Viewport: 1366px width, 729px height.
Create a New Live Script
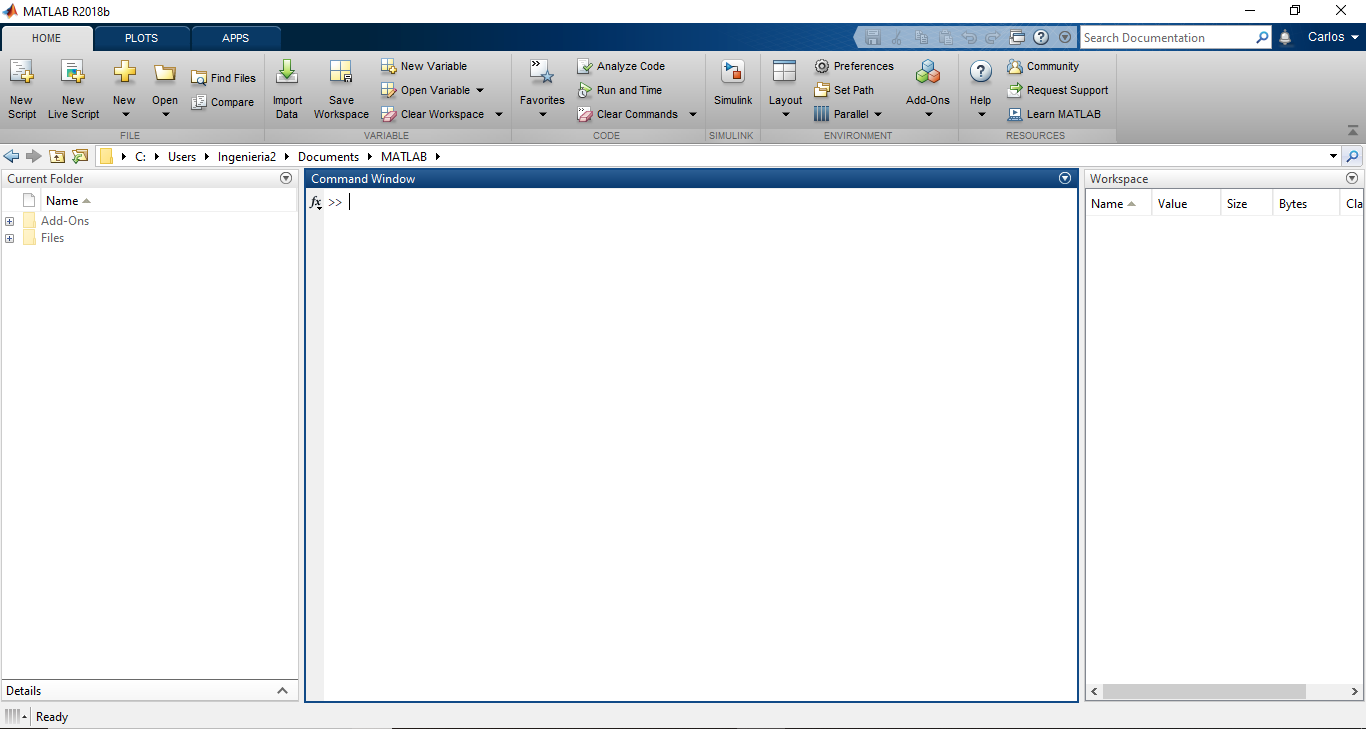73,88
